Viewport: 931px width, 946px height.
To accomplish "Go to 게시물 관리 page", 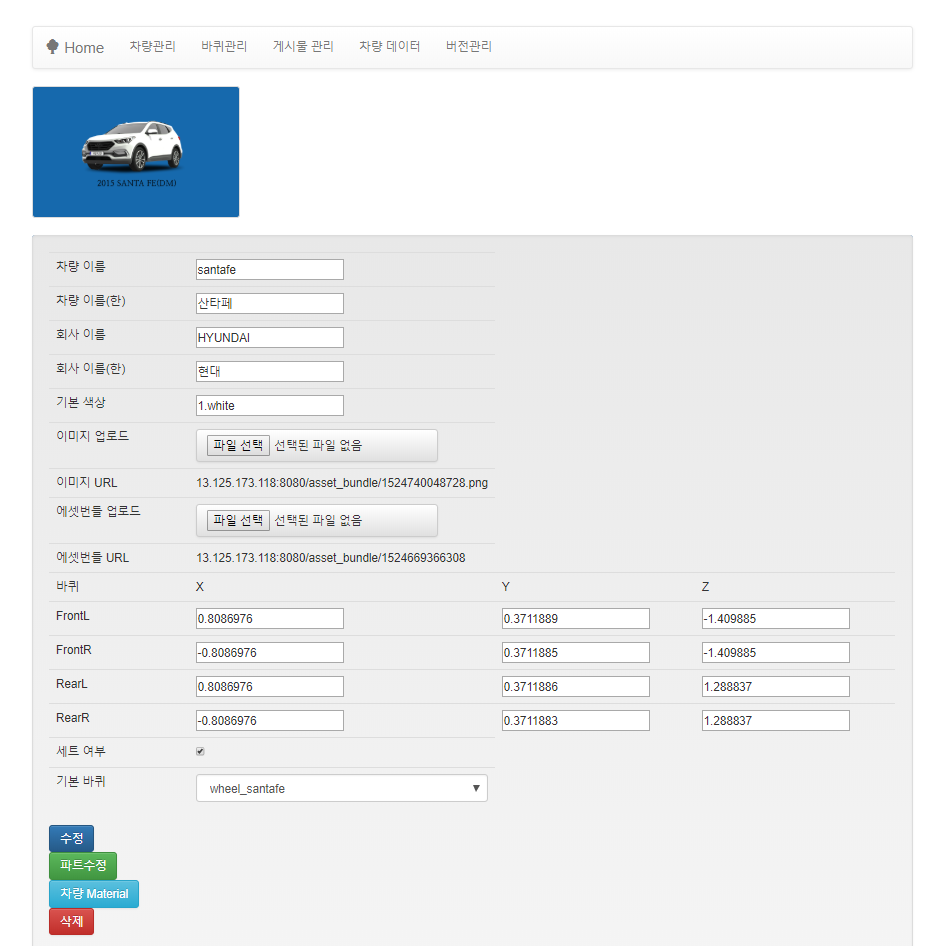I will pyautogui.click(x=303, y=47).
